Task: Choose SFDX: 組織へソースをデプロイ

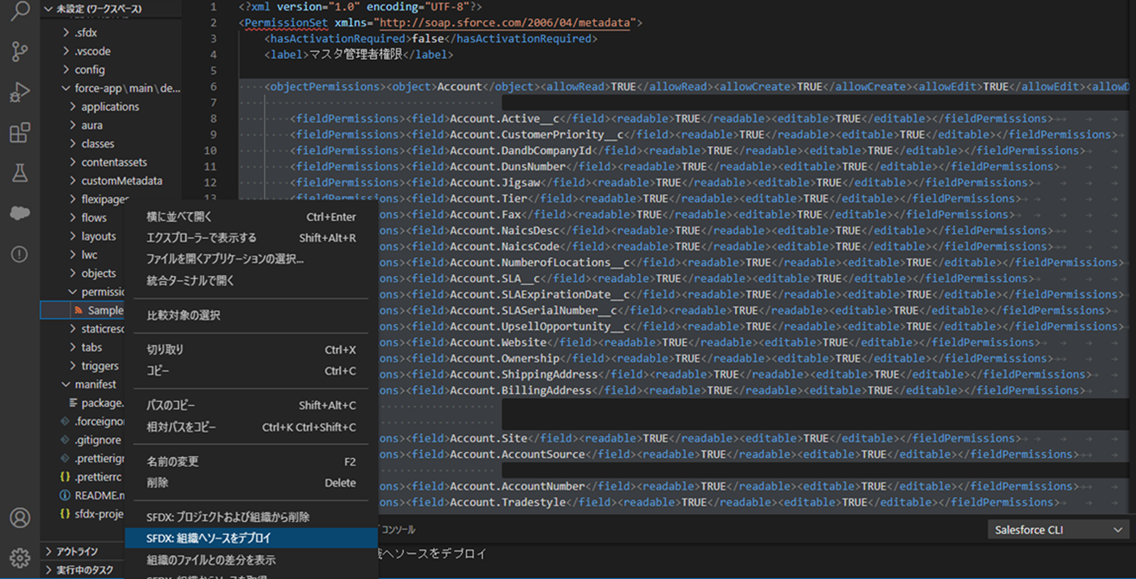Action: 251,538
